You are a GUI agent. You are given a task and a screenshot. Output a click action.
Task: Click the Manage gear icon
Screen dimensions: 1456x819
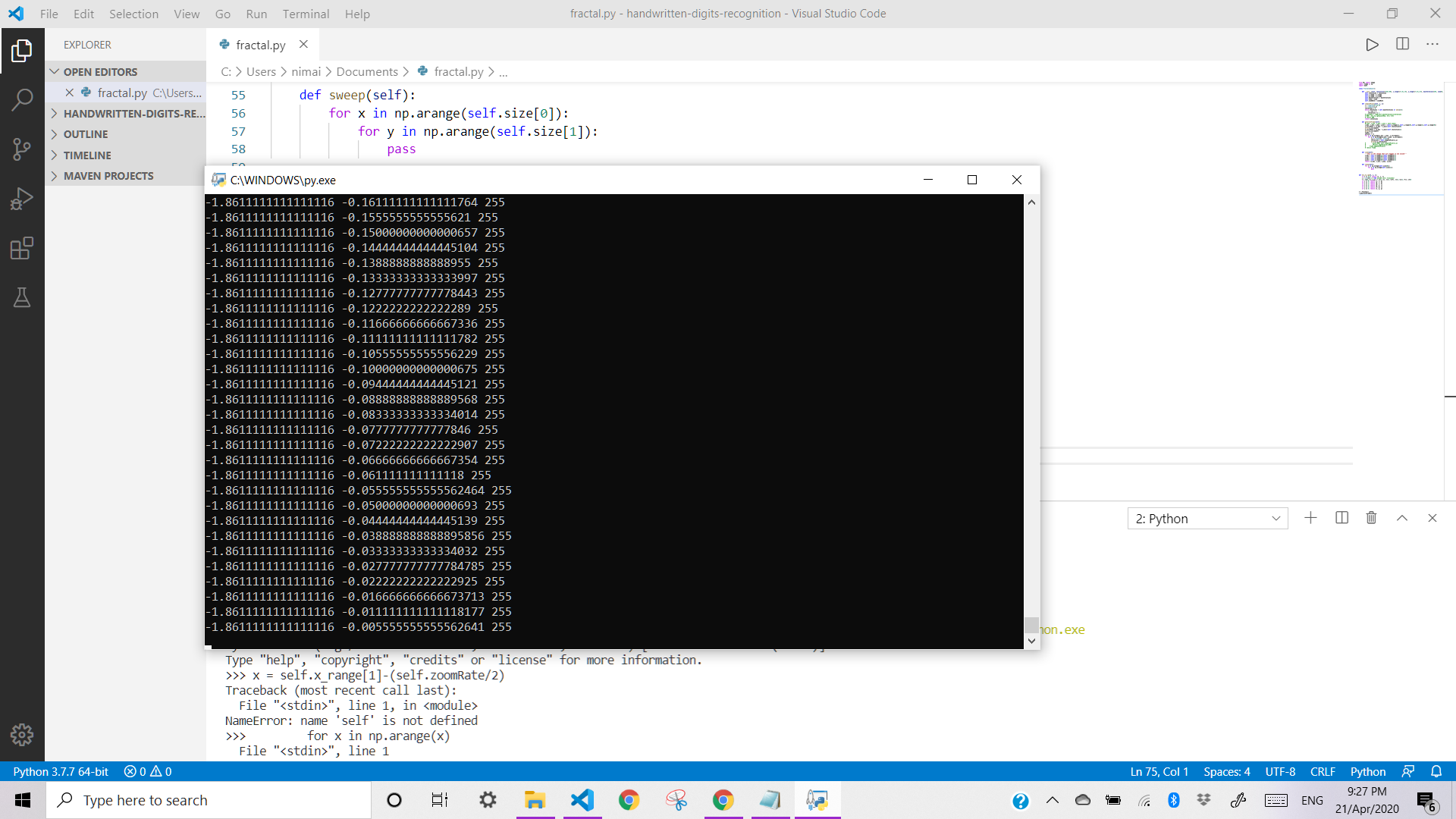pos(22,734)
